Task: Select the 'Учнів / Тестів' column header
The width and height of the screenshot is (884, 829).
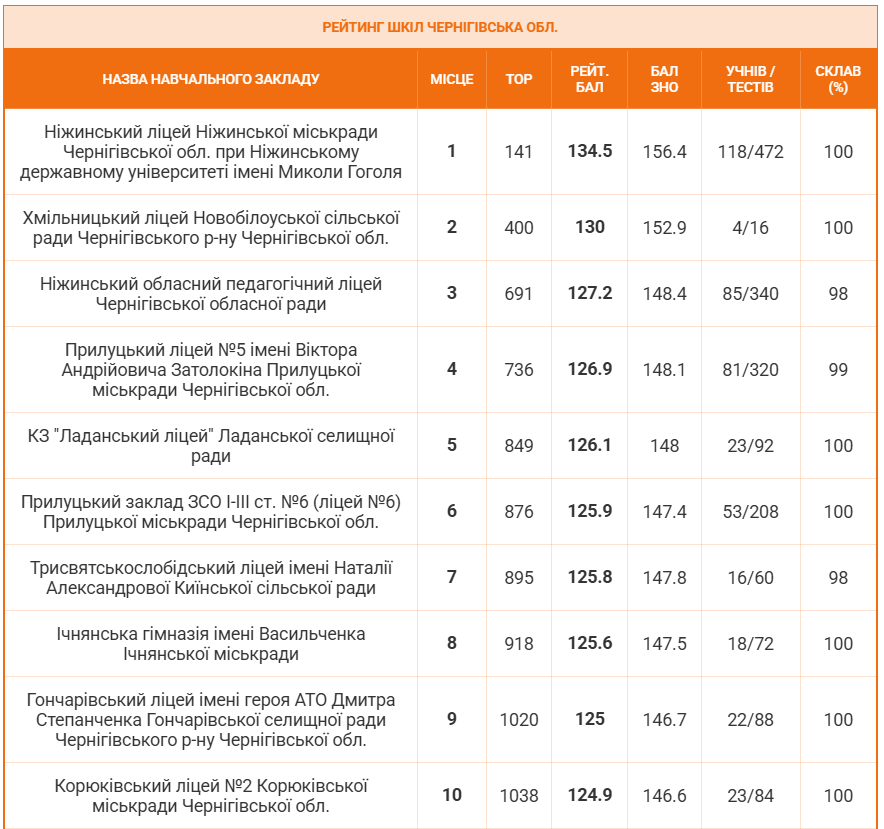Action: coord(750,79)
